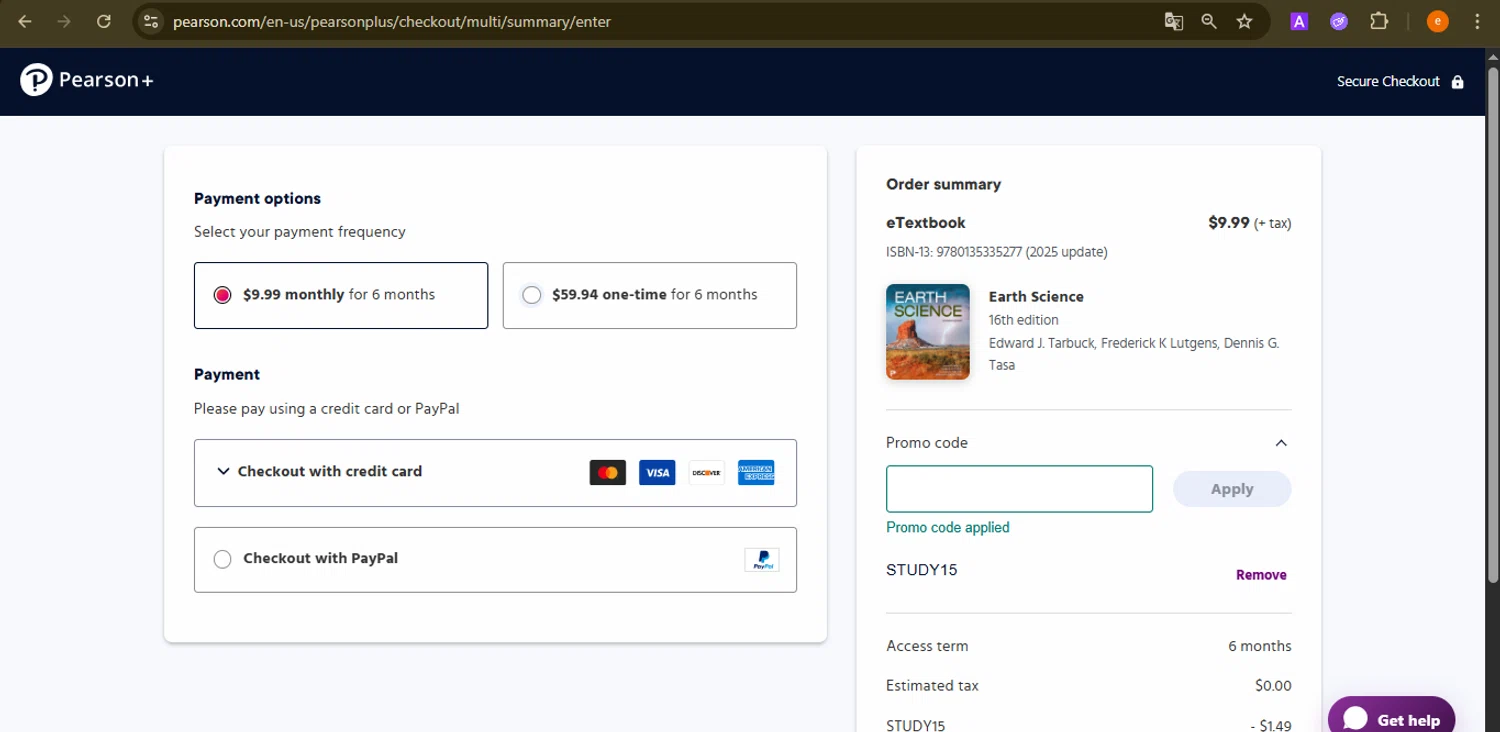Click the Get help chat bubble icon
This screenshot has height=732, width=1500.
[1355, 719]
